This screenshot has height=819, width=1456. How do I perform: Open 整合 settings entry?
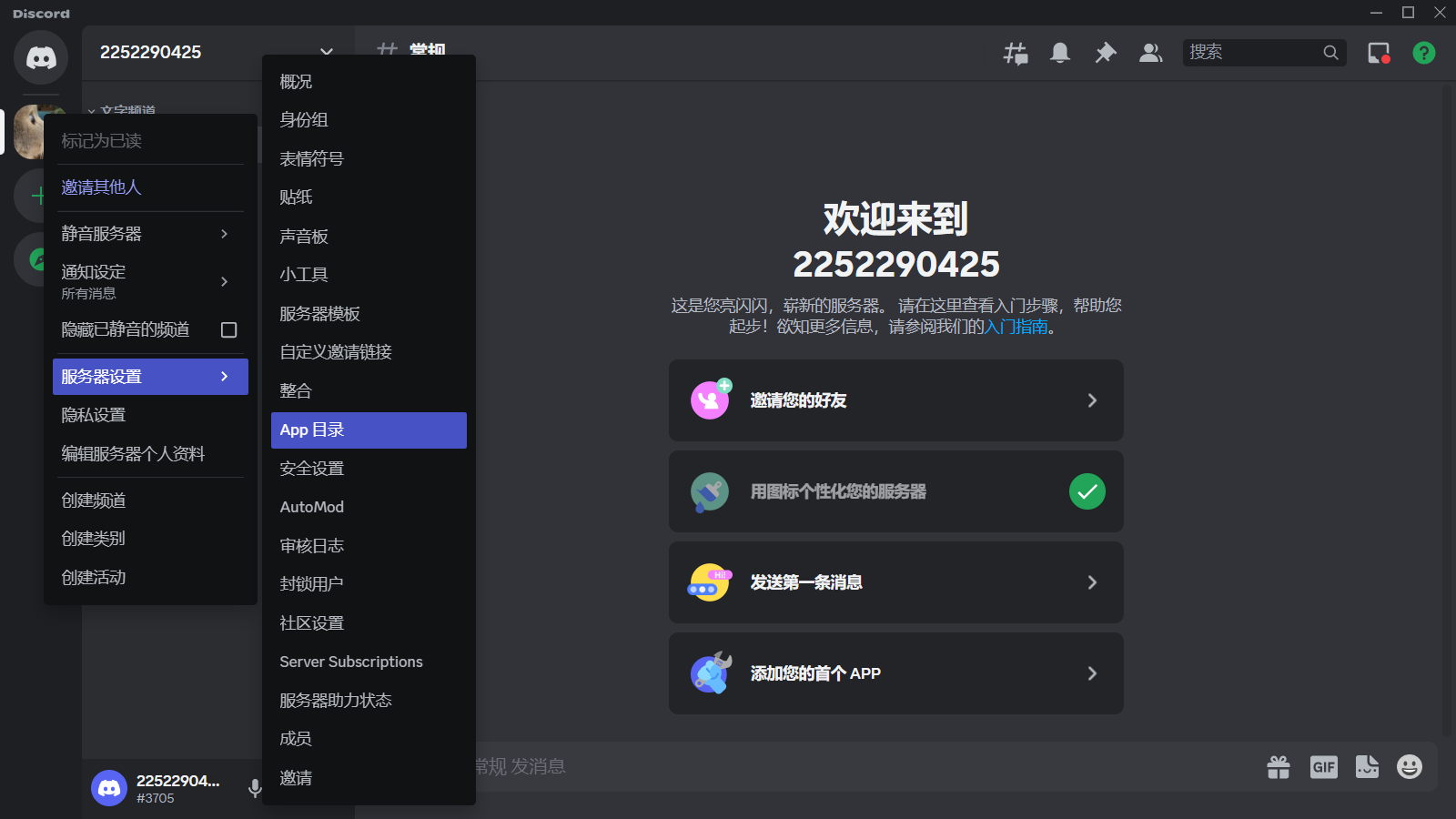369,391
